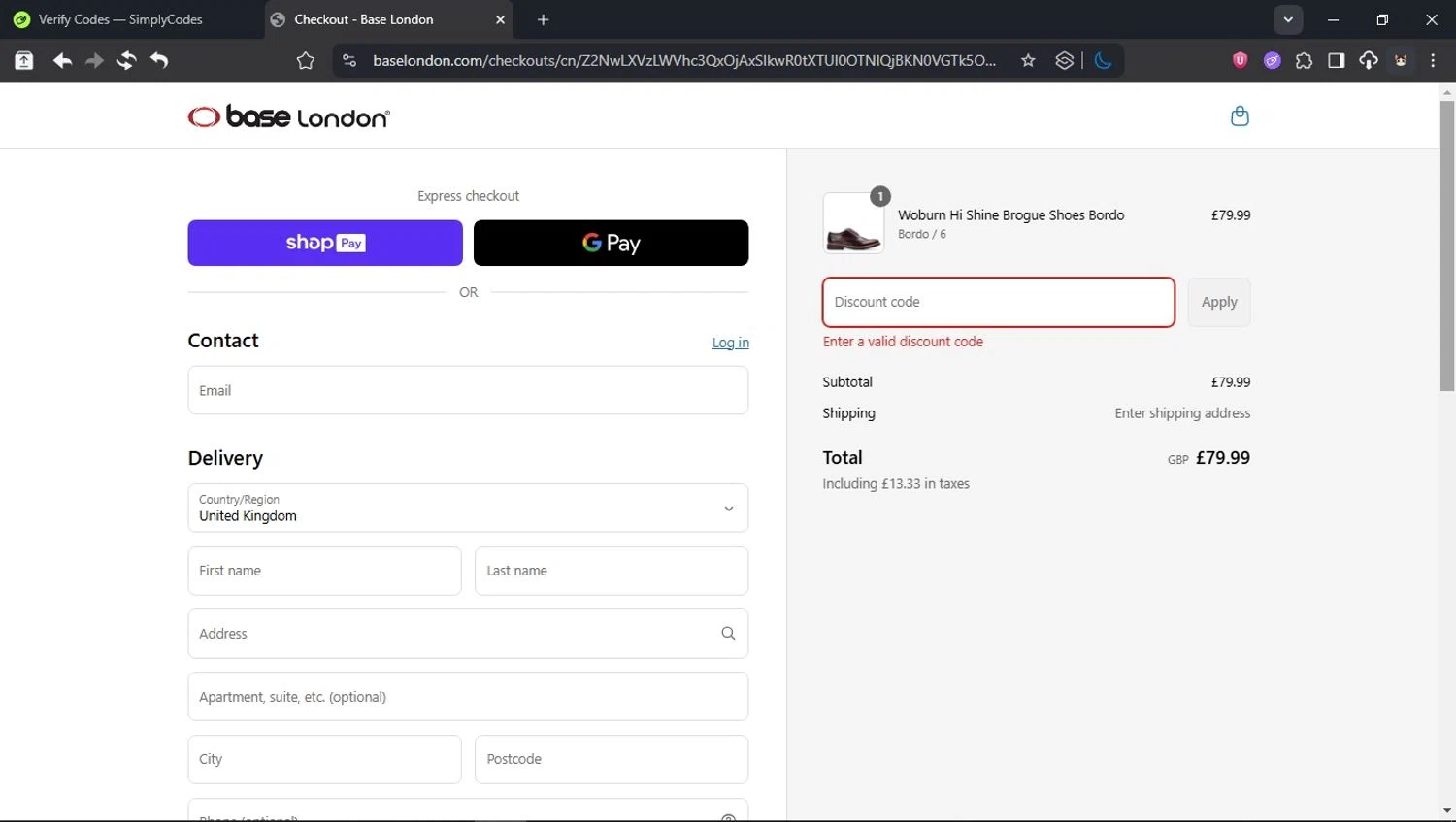
Task: Close the Checkout - Base London tab
Action: pos(500,19)
